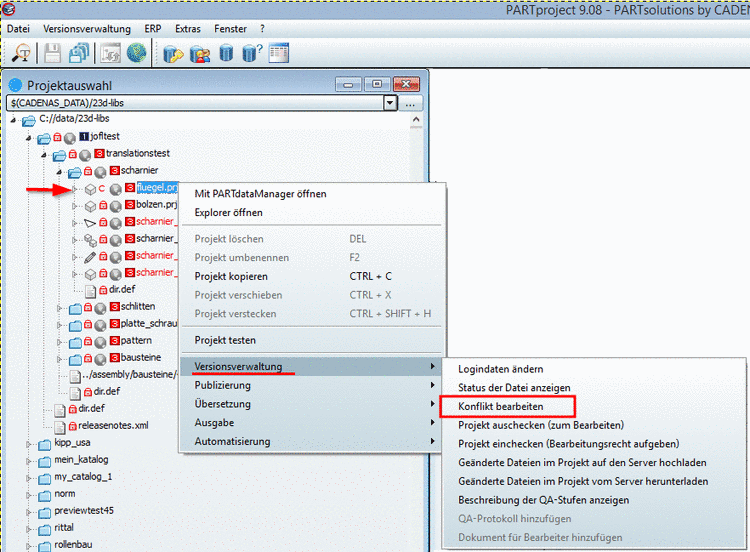750x552 pixels.
Task: Click the save all multiple floppies icon
Action: click(78, 53)
